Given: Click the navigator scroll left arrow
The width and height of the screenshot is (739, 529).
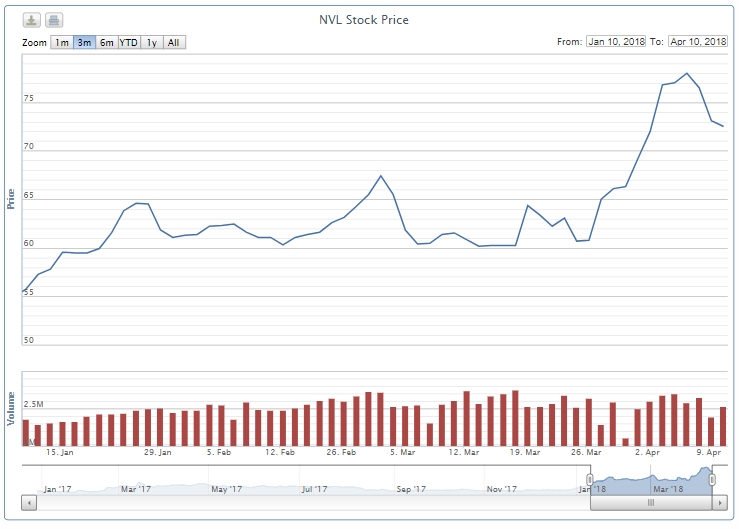Looking at the screenshot, I should point(29,503).
